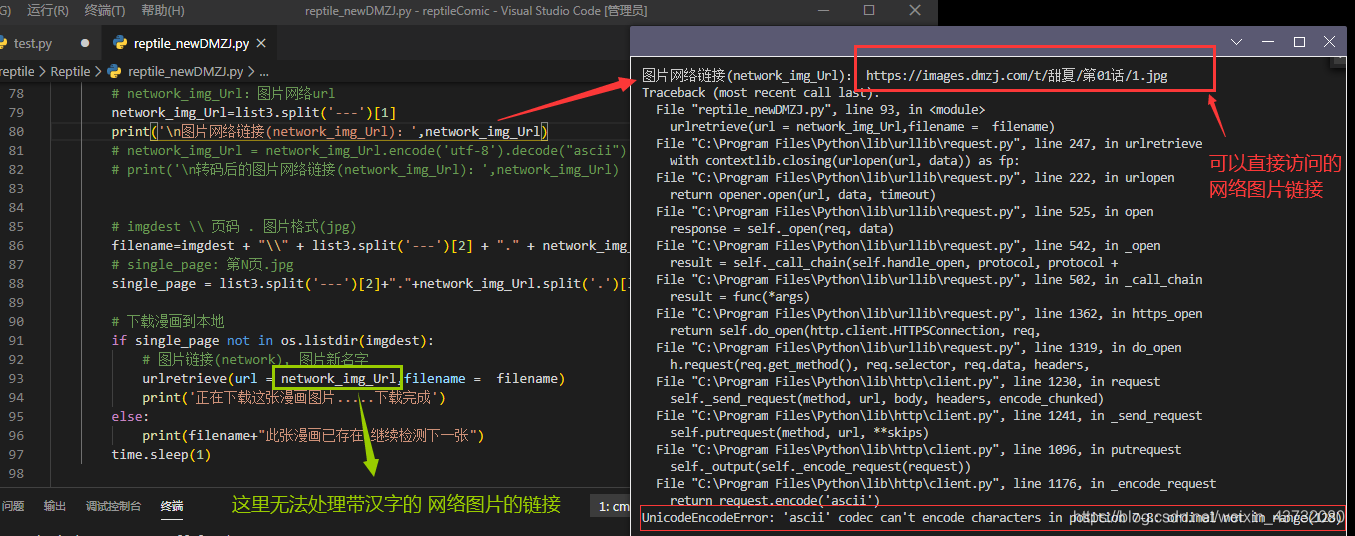1355x536 pixels.
Task: Open the 运行(R) menu
Action: (x=48, y=10)
